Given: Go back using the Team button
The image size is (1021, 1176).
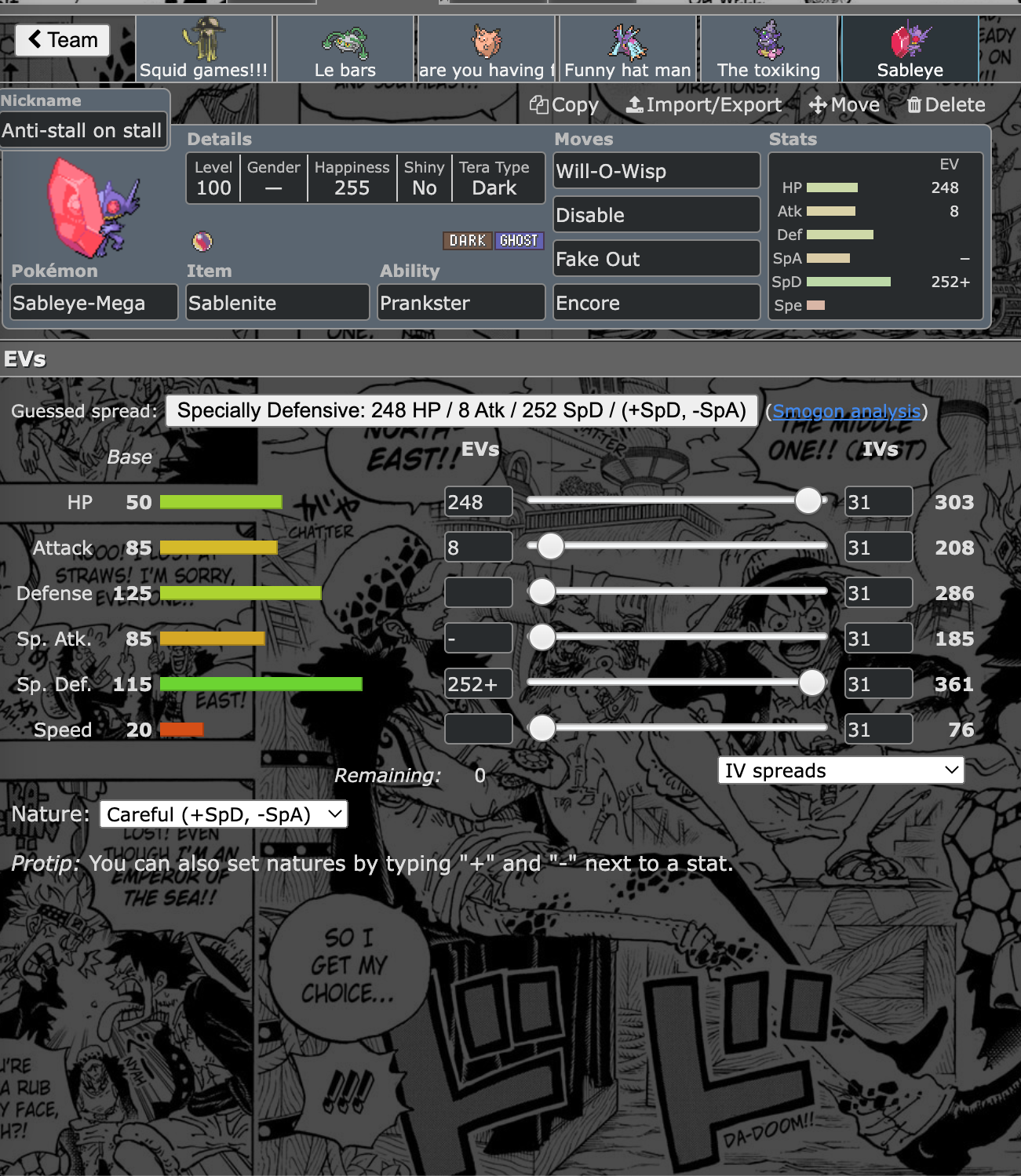Looking at the screenshot, I should 63,40.
